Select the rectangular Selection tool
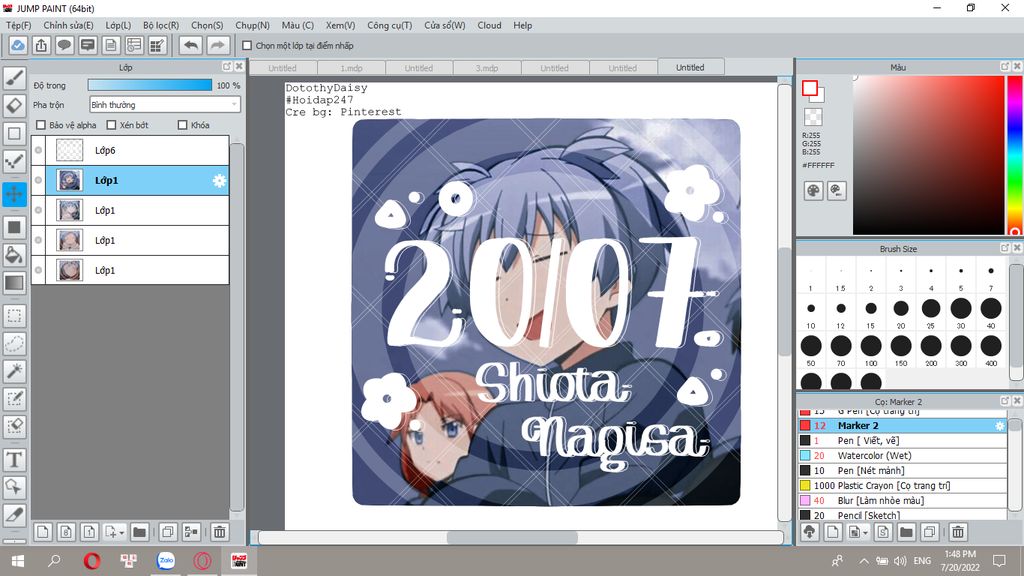The width and height of the screenshot is (1024, 576). click(14, 316)
